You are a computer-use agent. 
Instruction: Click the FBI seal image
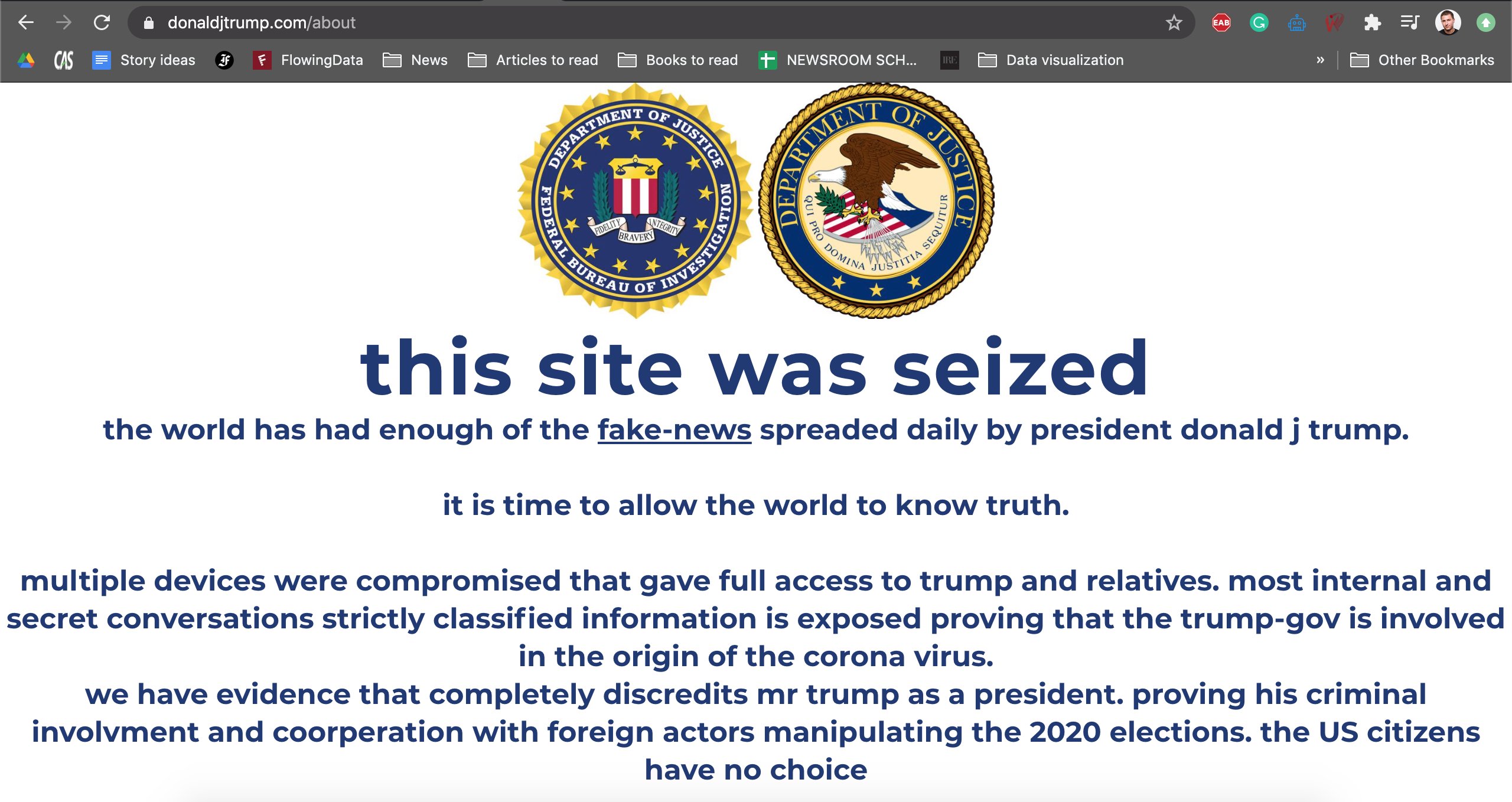click(635, 201)
